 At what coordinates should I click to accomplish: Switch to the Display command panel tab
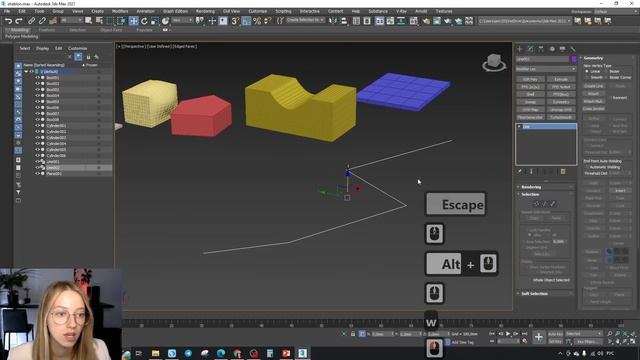tap(562, 49)
